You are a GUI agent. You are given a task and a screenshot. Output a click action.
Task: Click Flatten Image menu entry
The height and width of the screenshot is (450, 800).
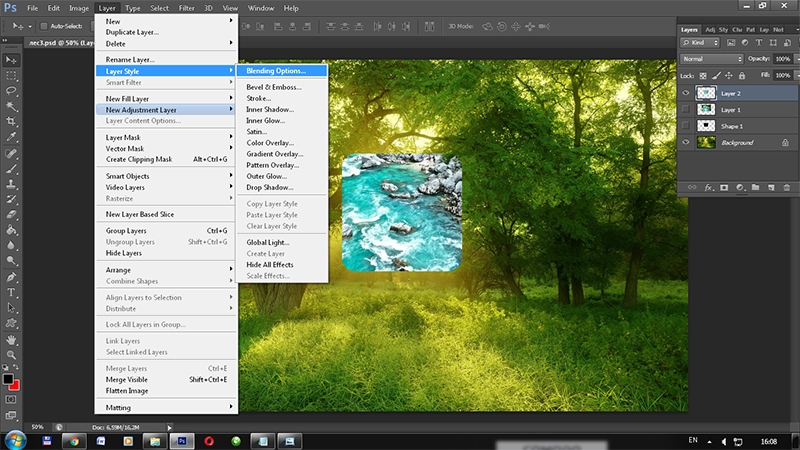point(166,391)
